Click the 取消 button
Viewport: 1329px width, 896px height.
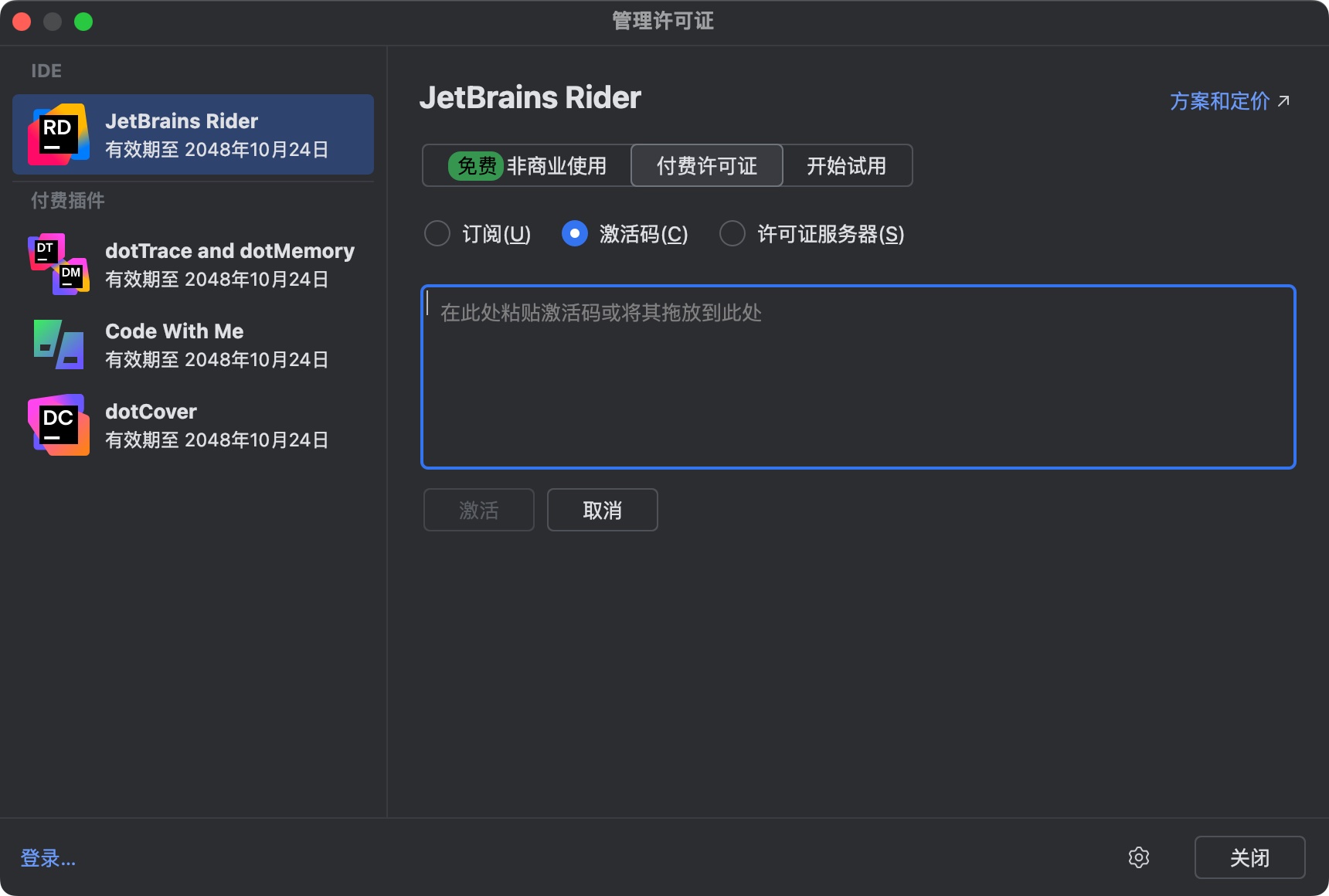coord(603,510)
